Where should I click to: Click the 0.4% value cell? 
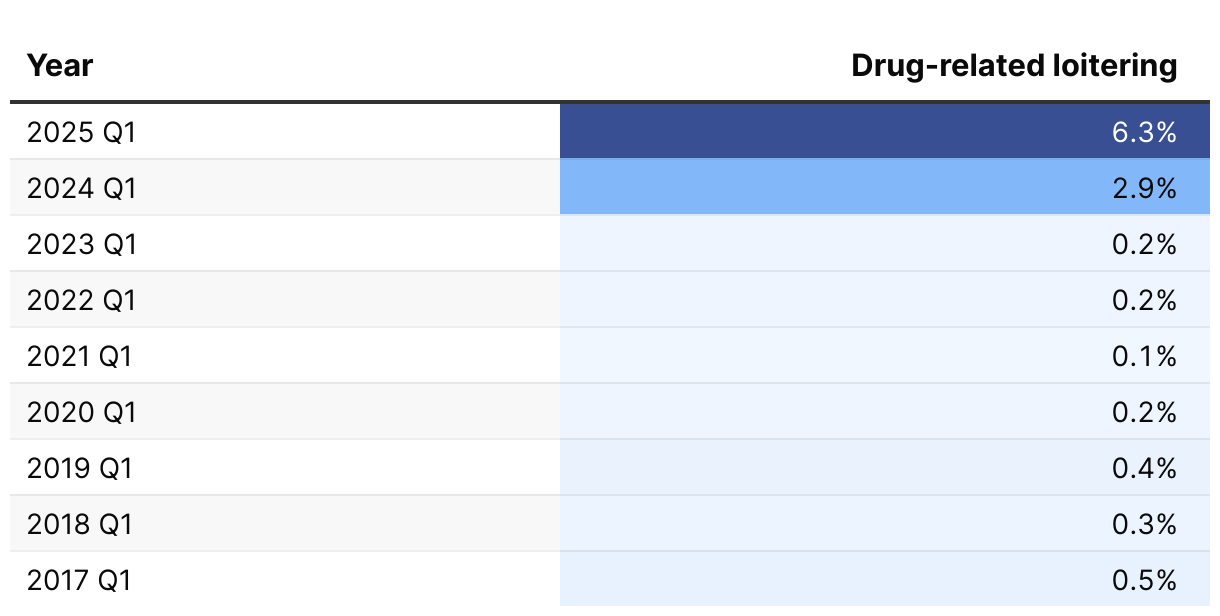coord(885,467)
